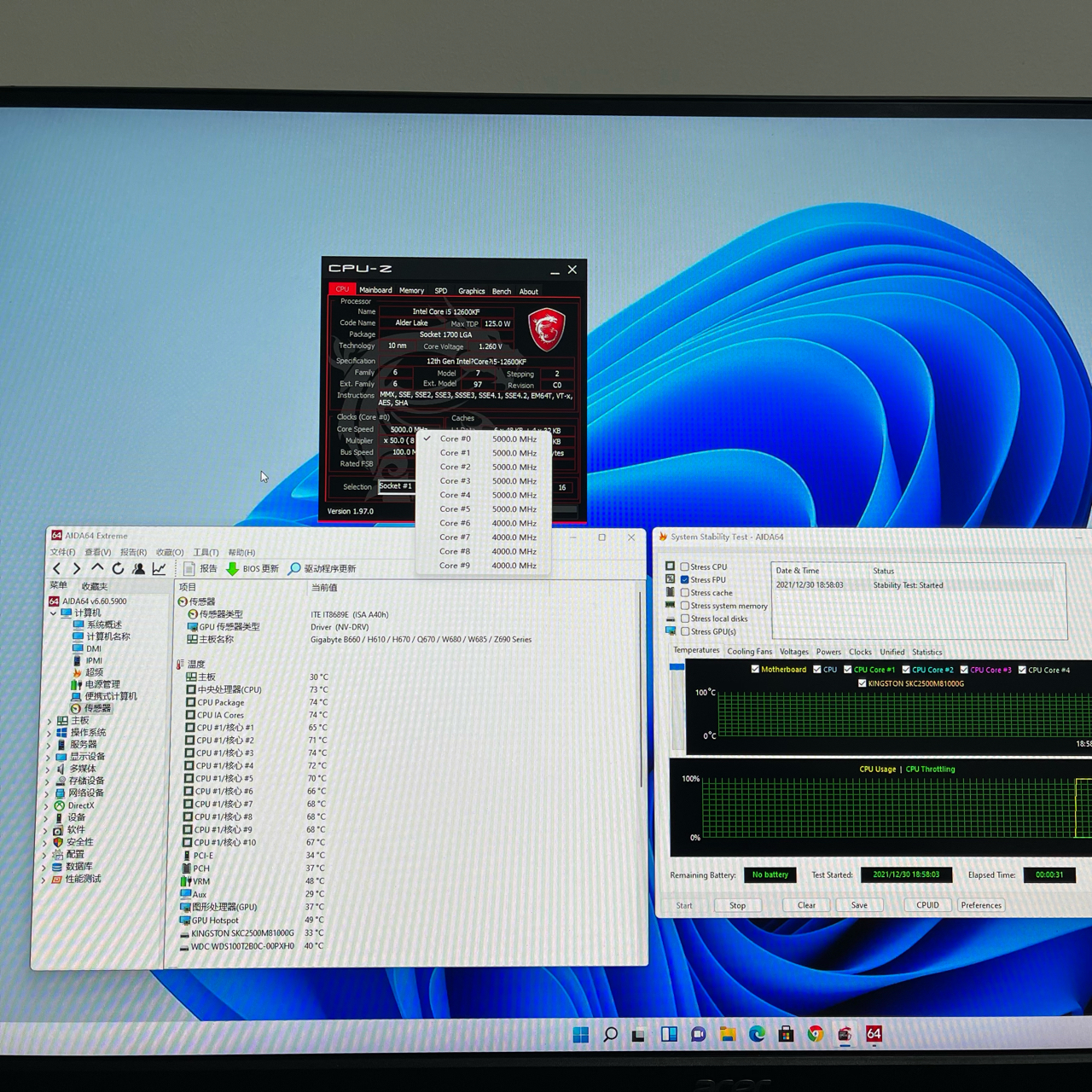
Task: Collapse the 计算机 tree node
Action: point(53,613)
